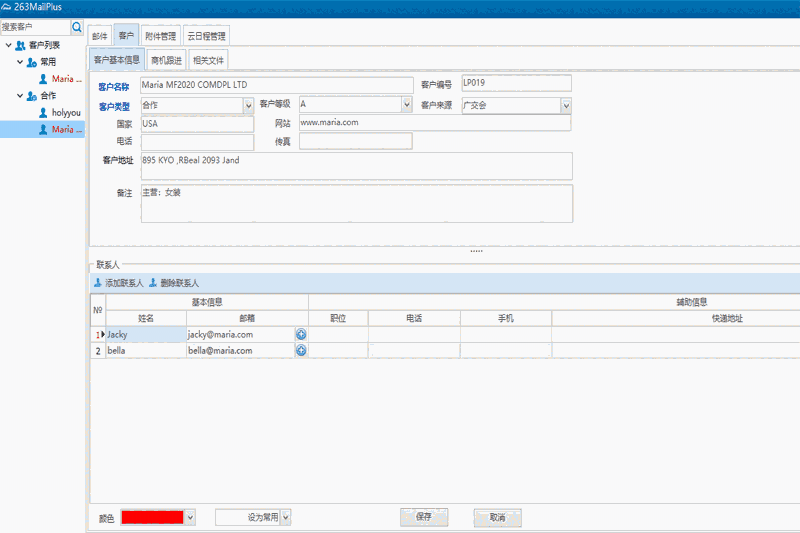Screen dimensions: 800x533
Task: Collapse the 常用 tree group
Action: pos(20,62)
